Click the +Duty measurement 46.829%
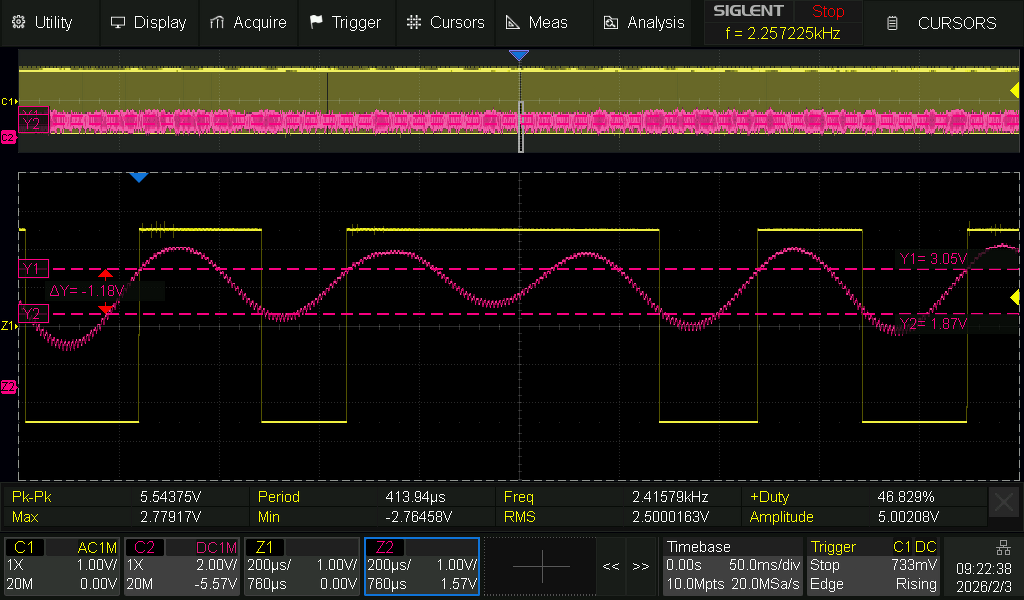 coord(906,497)
